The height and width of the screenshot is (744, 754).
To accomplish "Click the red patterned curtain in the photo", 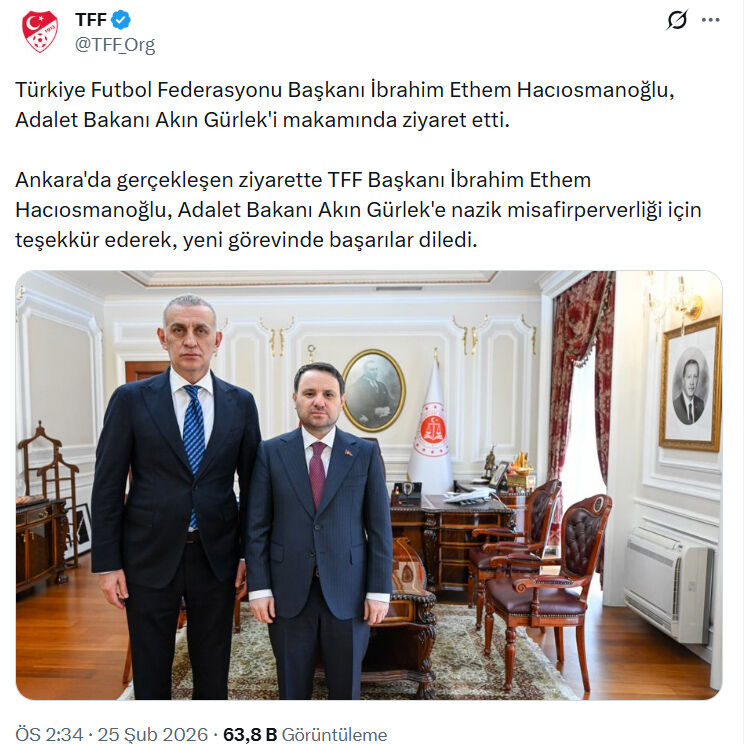I will pyautogui.click(x=583, y=380).
